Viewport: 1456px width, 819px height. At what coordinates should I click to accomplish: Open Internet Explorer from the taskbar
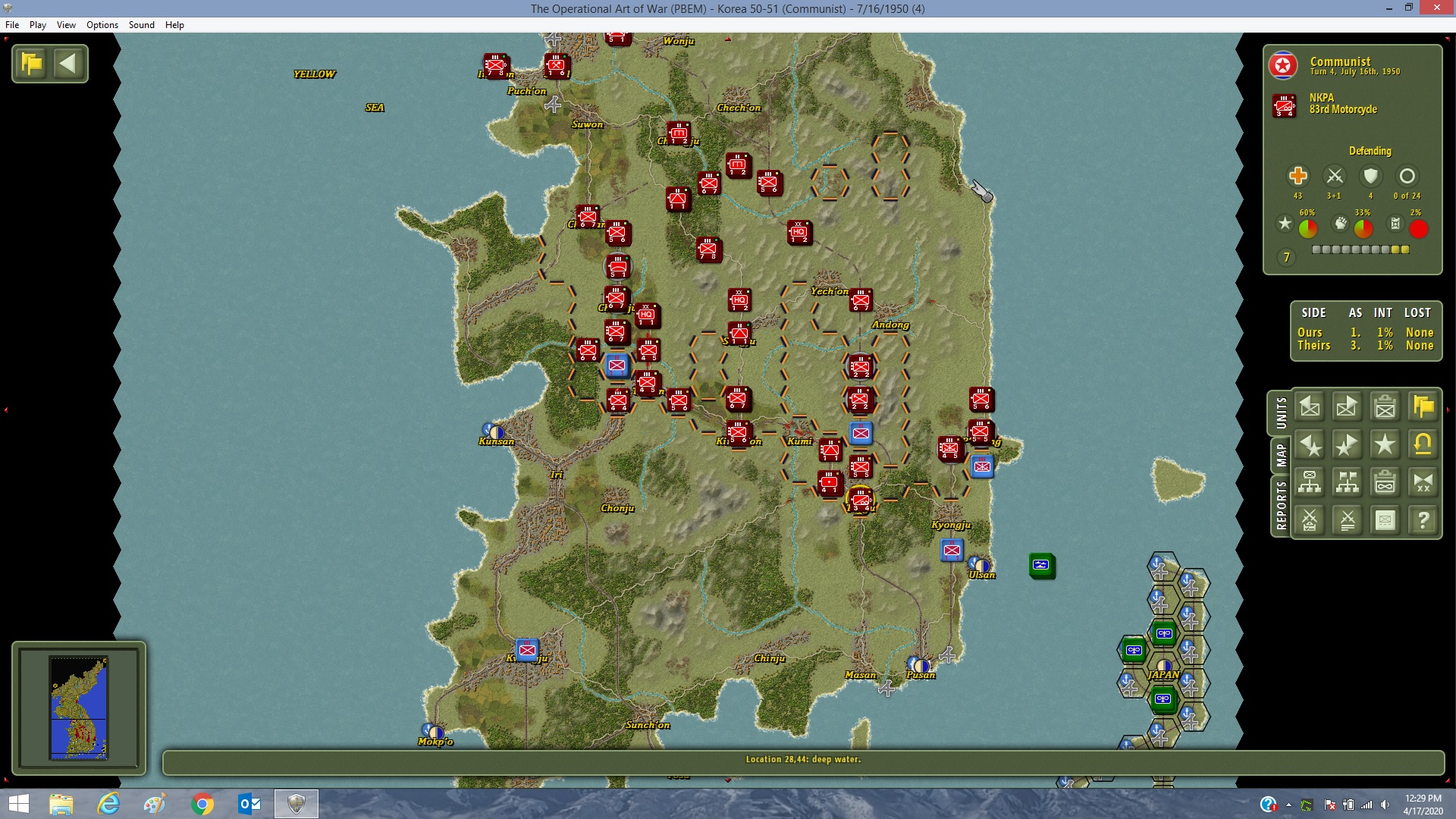(108, 804)
